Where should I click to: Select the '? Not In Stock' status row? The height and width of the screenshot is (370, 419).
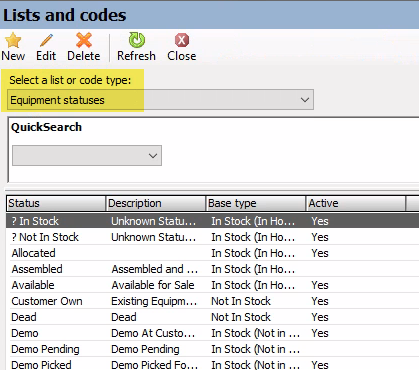pyautogui.click(x=213, y=237)
